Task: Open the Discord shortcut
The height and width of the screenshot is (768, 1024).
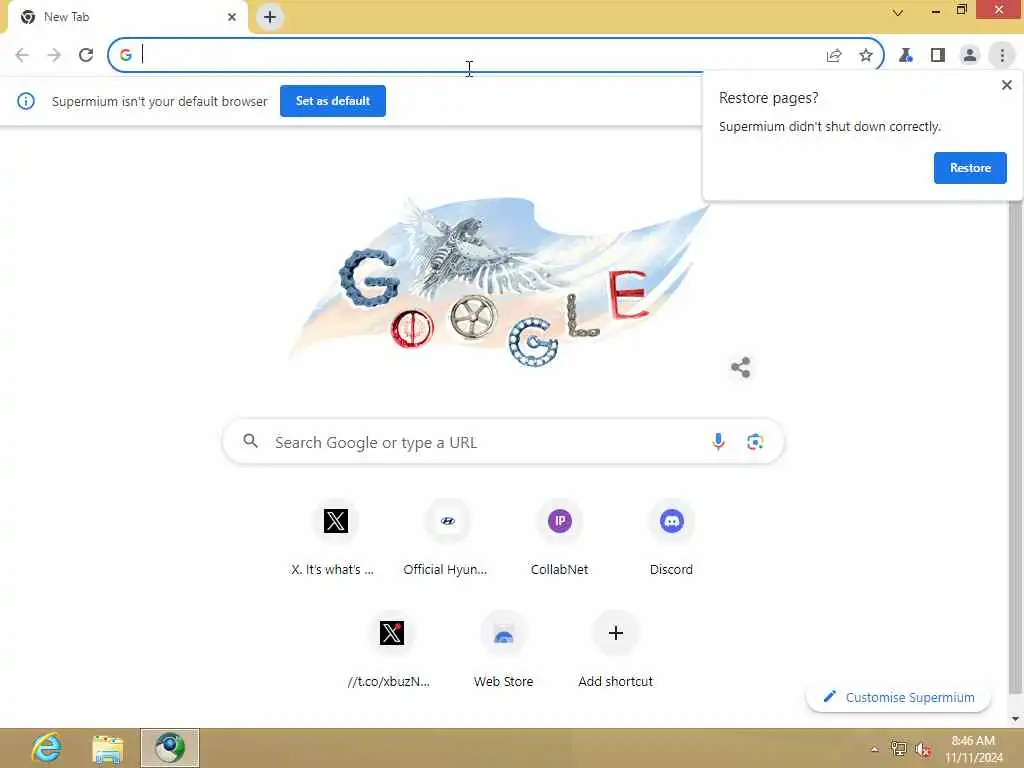Action: pyautogui.click(x=671, y=537)
